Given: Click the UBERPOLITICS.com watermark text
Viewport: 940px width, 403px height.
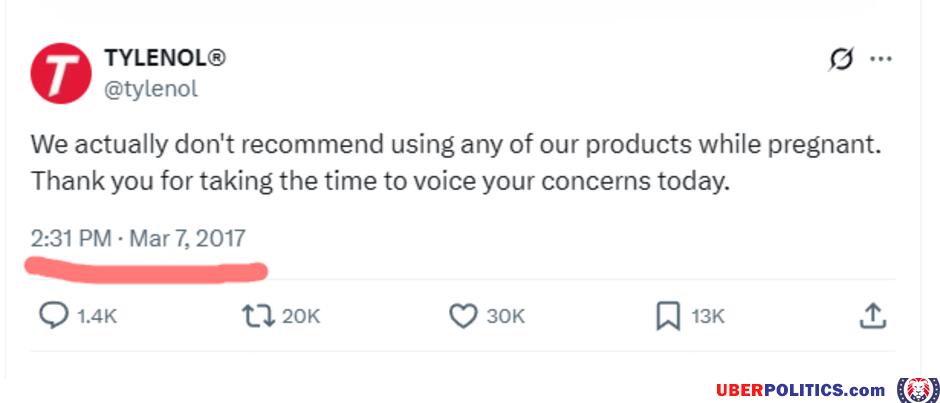Looking at the screenshot, I should click(x=800, y=389).
